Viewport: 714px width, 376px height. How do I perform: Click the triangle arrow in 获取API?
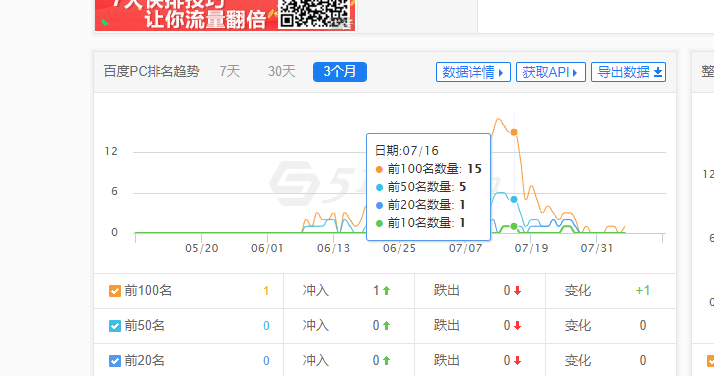tap(575, 72)
